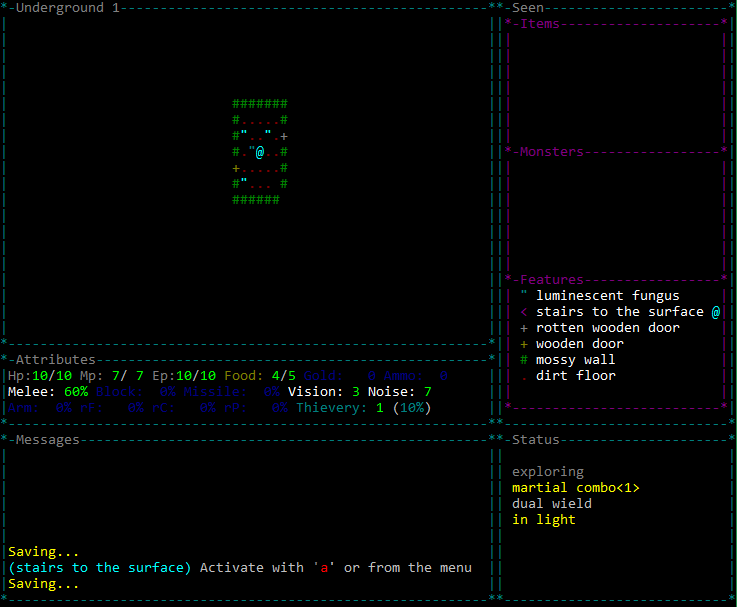This screenshot has height=607, width=737.
Task: Click the + glyph beside 'rotten wooden door'
Action: [x=524, y=328]
